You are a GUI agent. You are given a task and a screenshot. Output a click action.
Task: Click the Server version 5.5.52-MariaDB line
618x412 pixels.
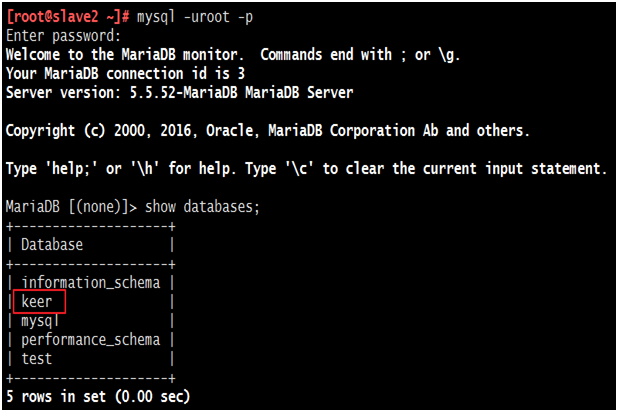click(x=178, y=92)
